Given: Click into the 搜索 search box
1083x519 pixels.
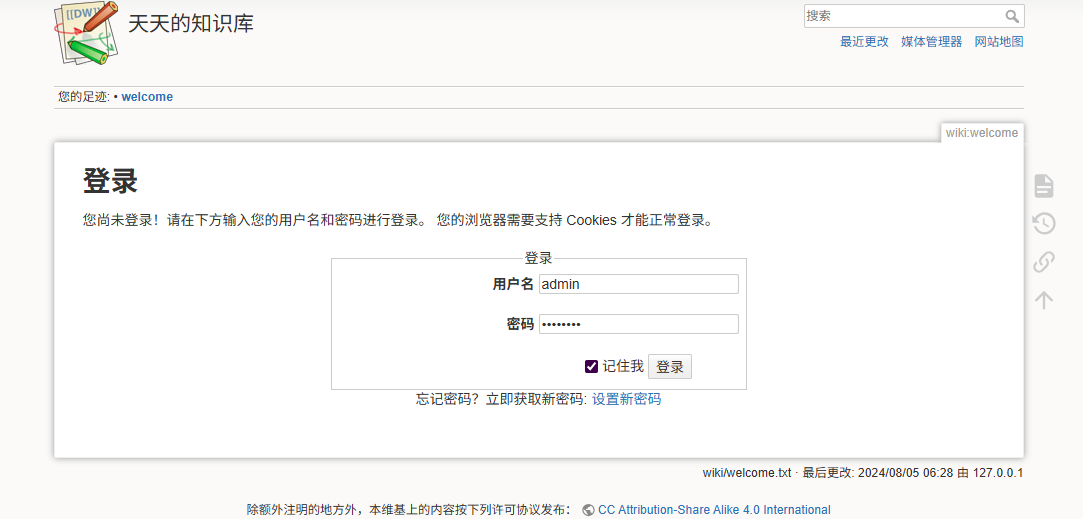Looking at the screenshot, I should click(903, 16).
